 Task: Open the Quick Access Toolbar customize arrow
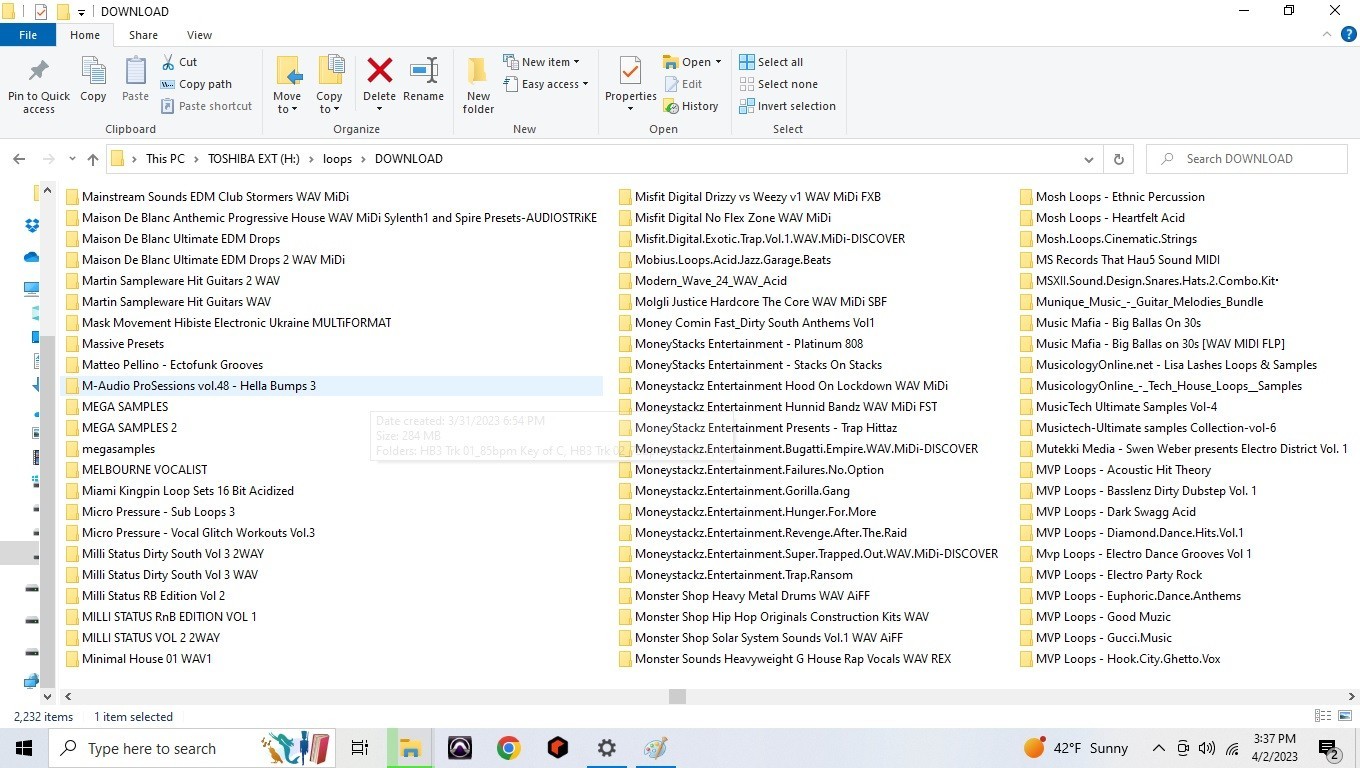81,12
